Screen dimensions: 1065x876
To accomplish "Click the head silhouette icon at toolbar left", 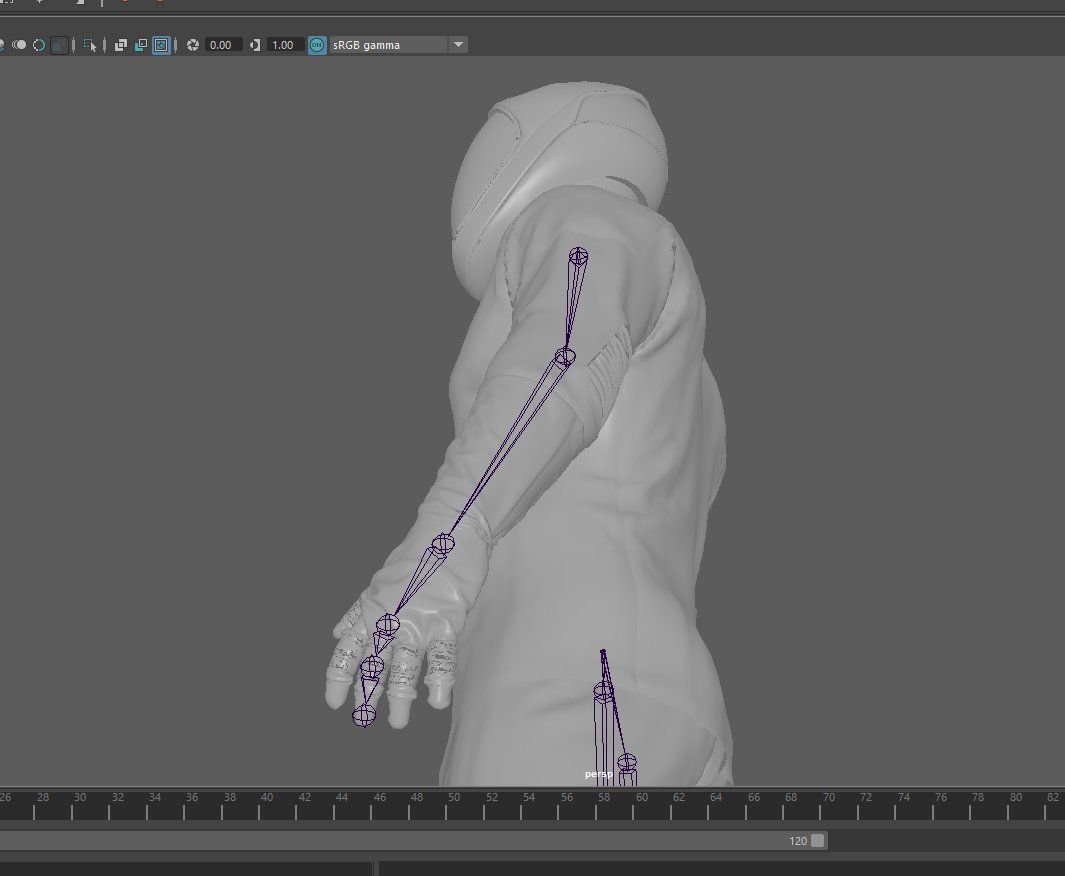I will tap(3, 44).
